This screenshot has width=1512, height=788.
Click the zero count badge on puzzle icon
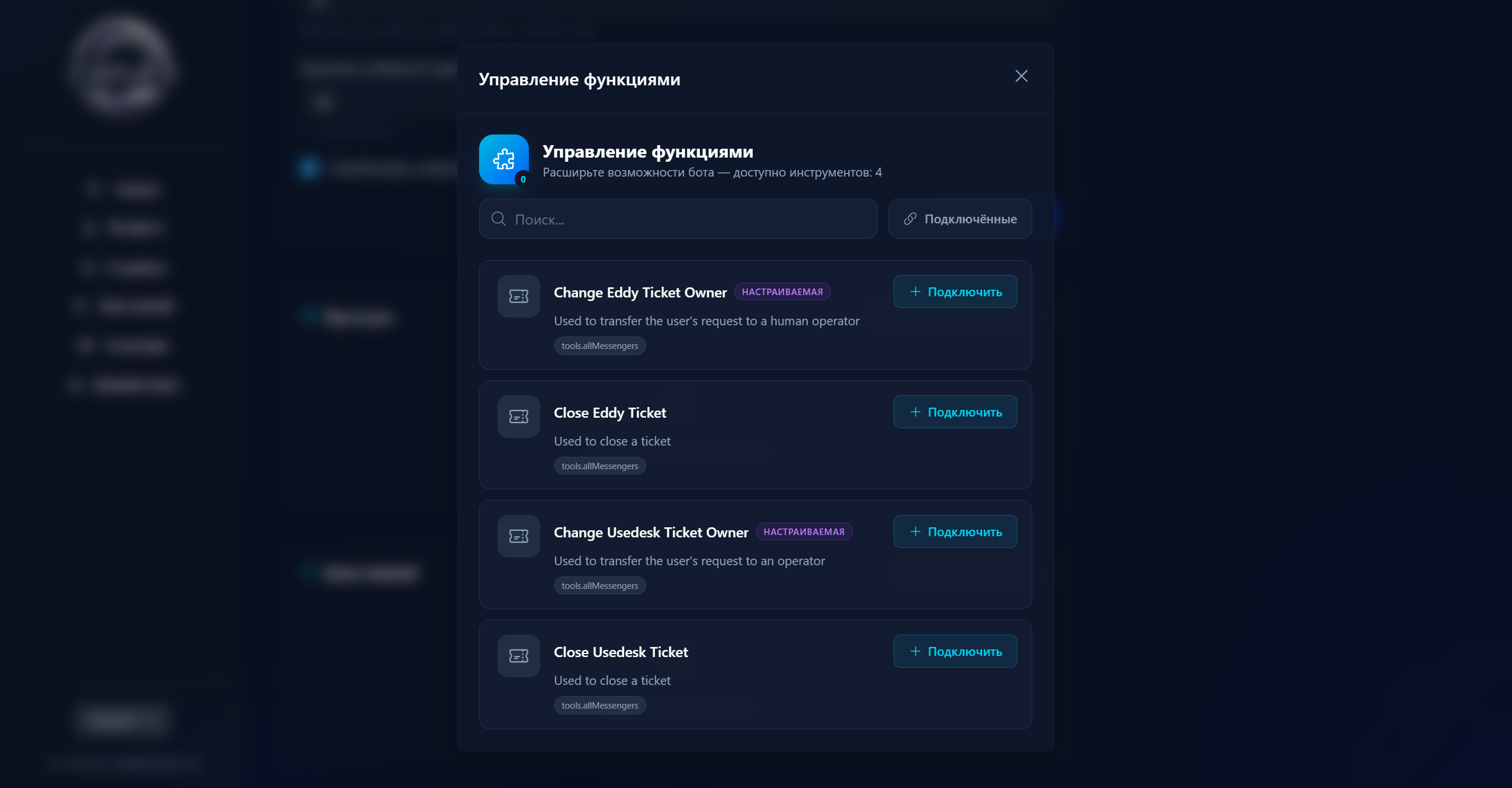523,179
